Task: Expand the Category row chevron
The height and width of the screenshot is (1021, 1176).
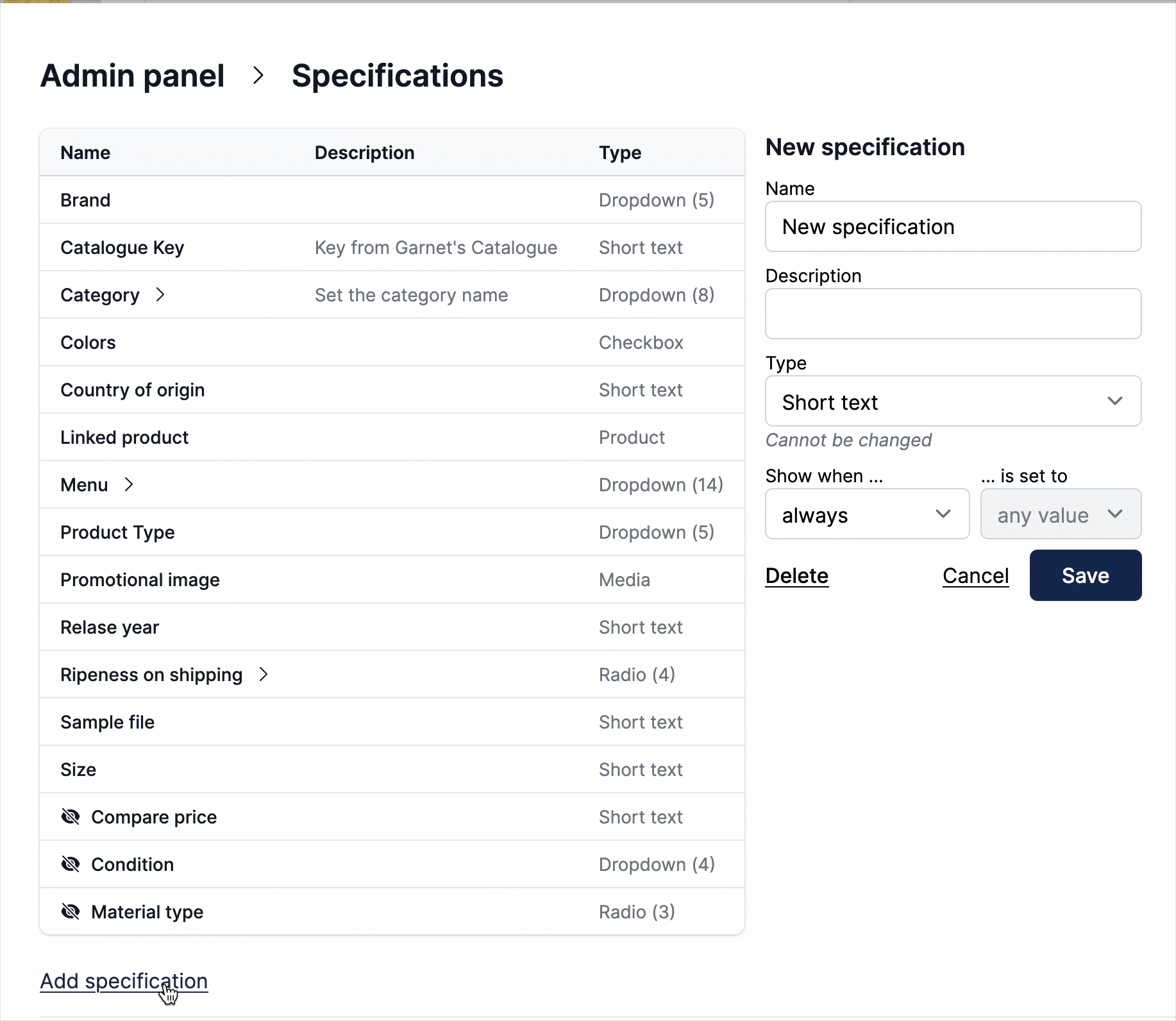Action: tap(159, 295)
